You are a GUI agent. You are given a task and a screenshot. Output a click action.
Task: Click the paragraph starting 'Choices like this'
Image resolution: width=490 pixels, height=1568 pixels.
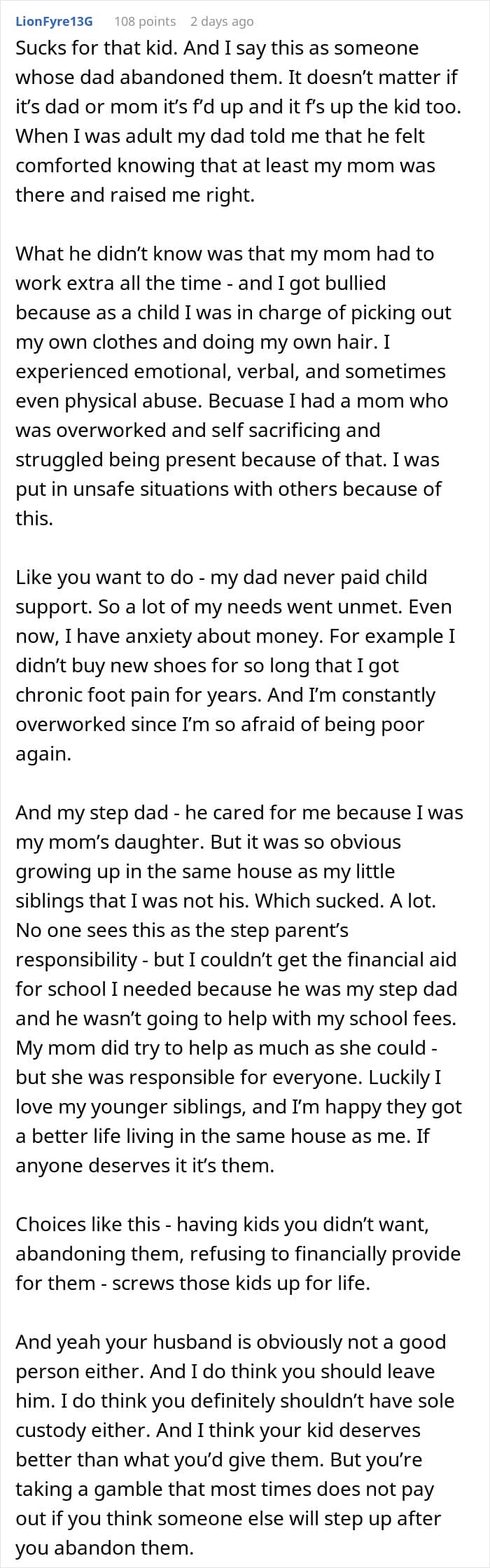coord(238,1254)
